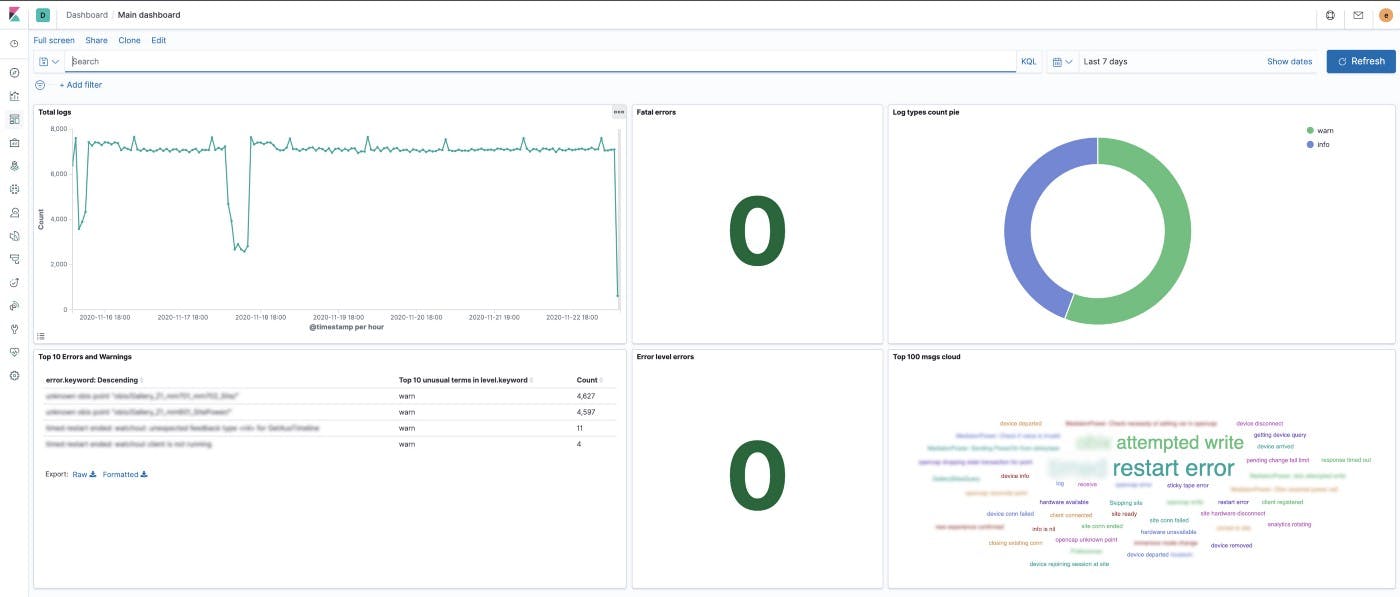Open the legend icon on Total logs chart

point(41,335)
